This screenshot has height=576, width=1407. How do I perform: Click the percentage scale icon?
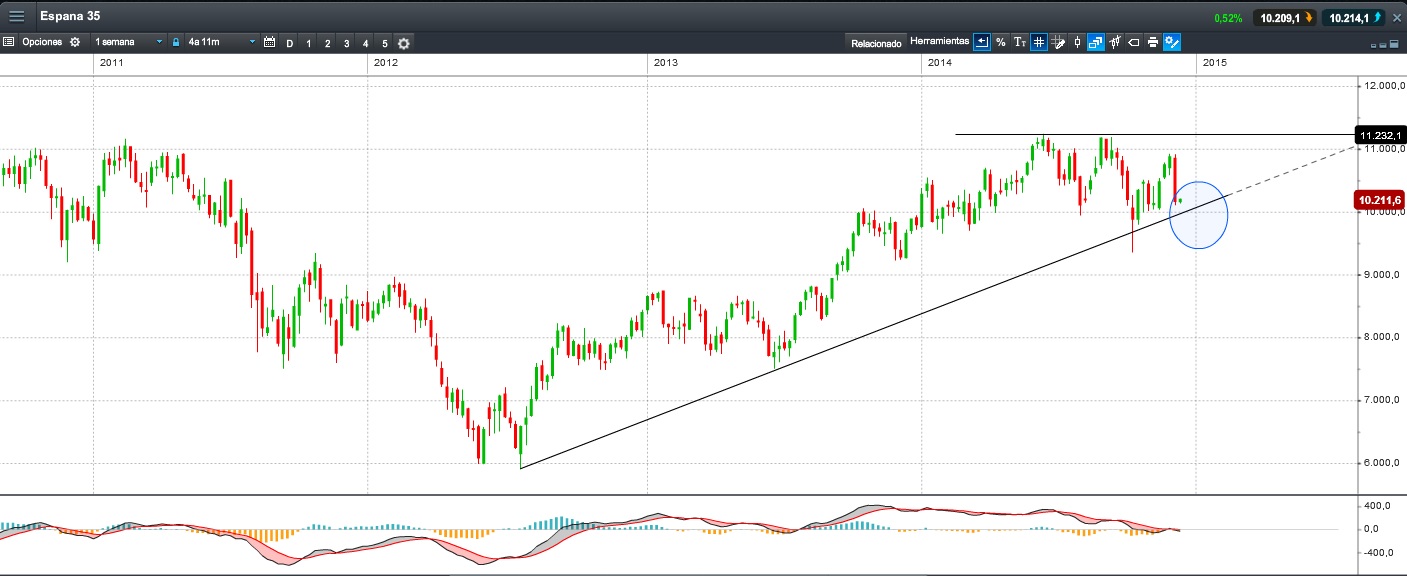pos(1000,42)
